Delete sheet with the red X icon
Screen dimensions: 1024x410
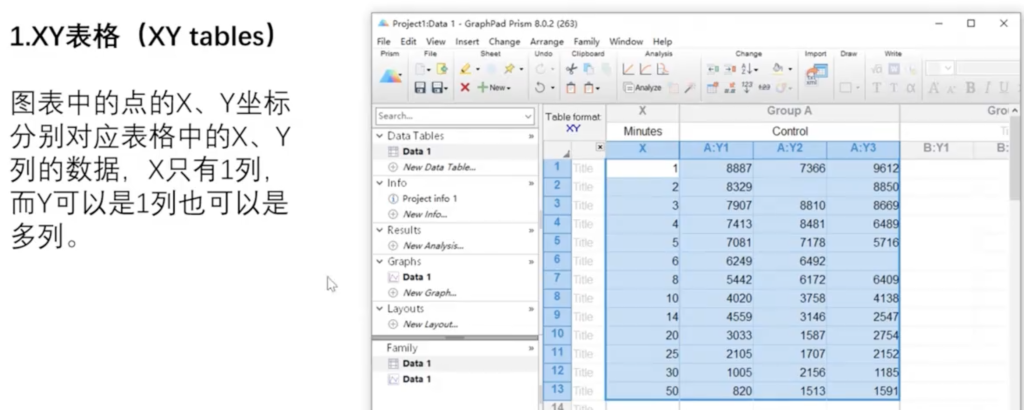pyautogui.click(x=465, y=88)
